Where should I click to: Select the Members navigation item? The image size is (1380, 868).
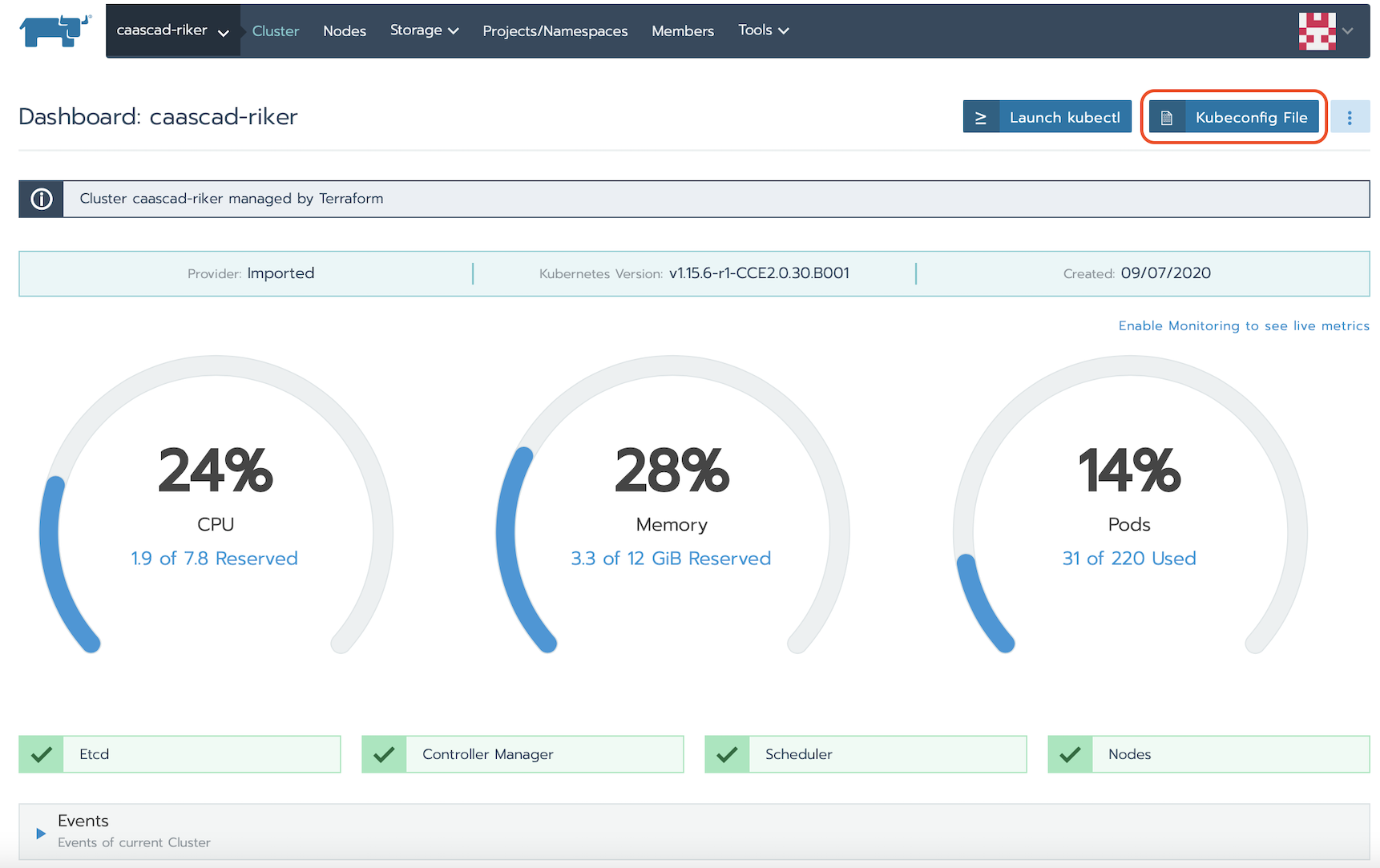pos(682,31)
